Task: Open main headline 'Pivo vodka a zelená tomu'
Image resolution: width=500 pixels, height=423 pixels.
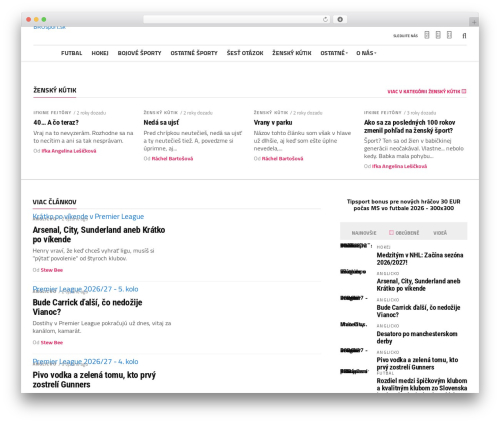Action: coord(94,380)
